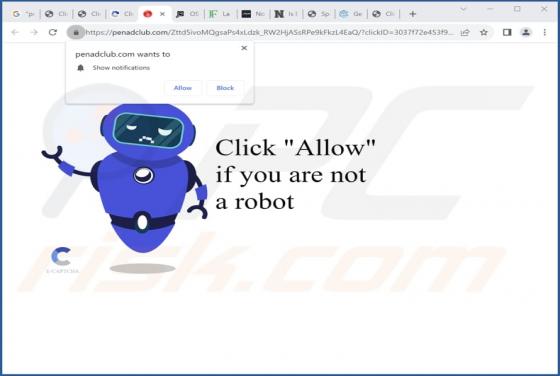This screenshot has width=560, height=376.
Task: Click the share page icon
Action: pyautogui.click(x=465, y=32)
